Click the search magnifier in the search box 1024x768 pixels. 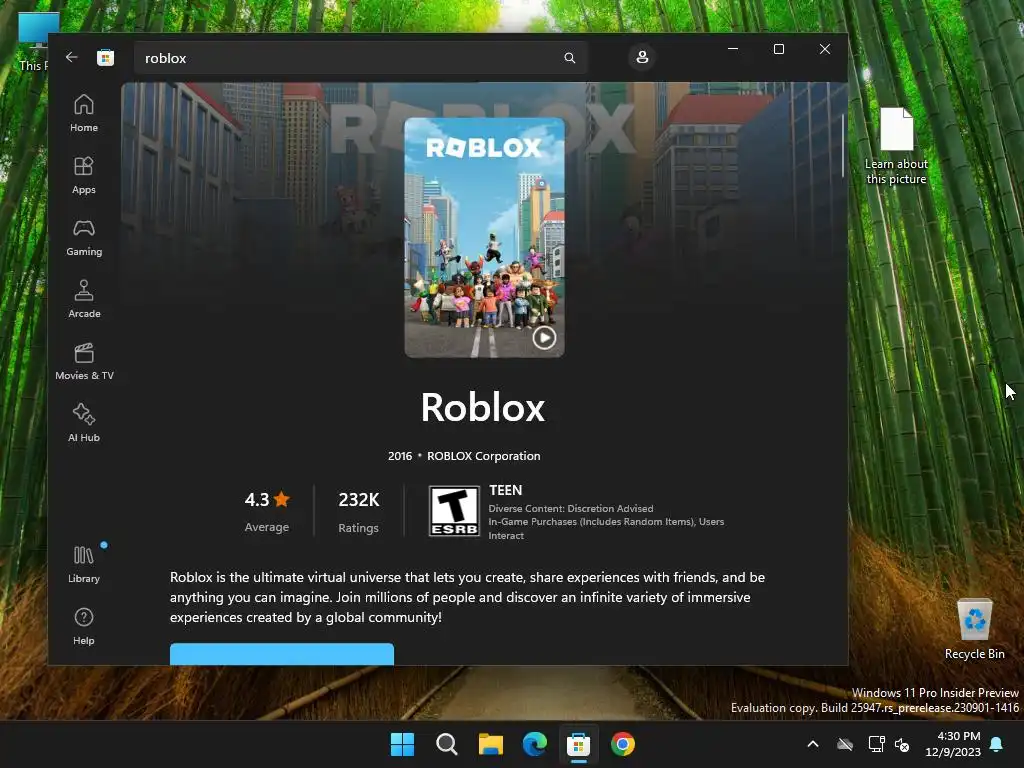(569, 58)
